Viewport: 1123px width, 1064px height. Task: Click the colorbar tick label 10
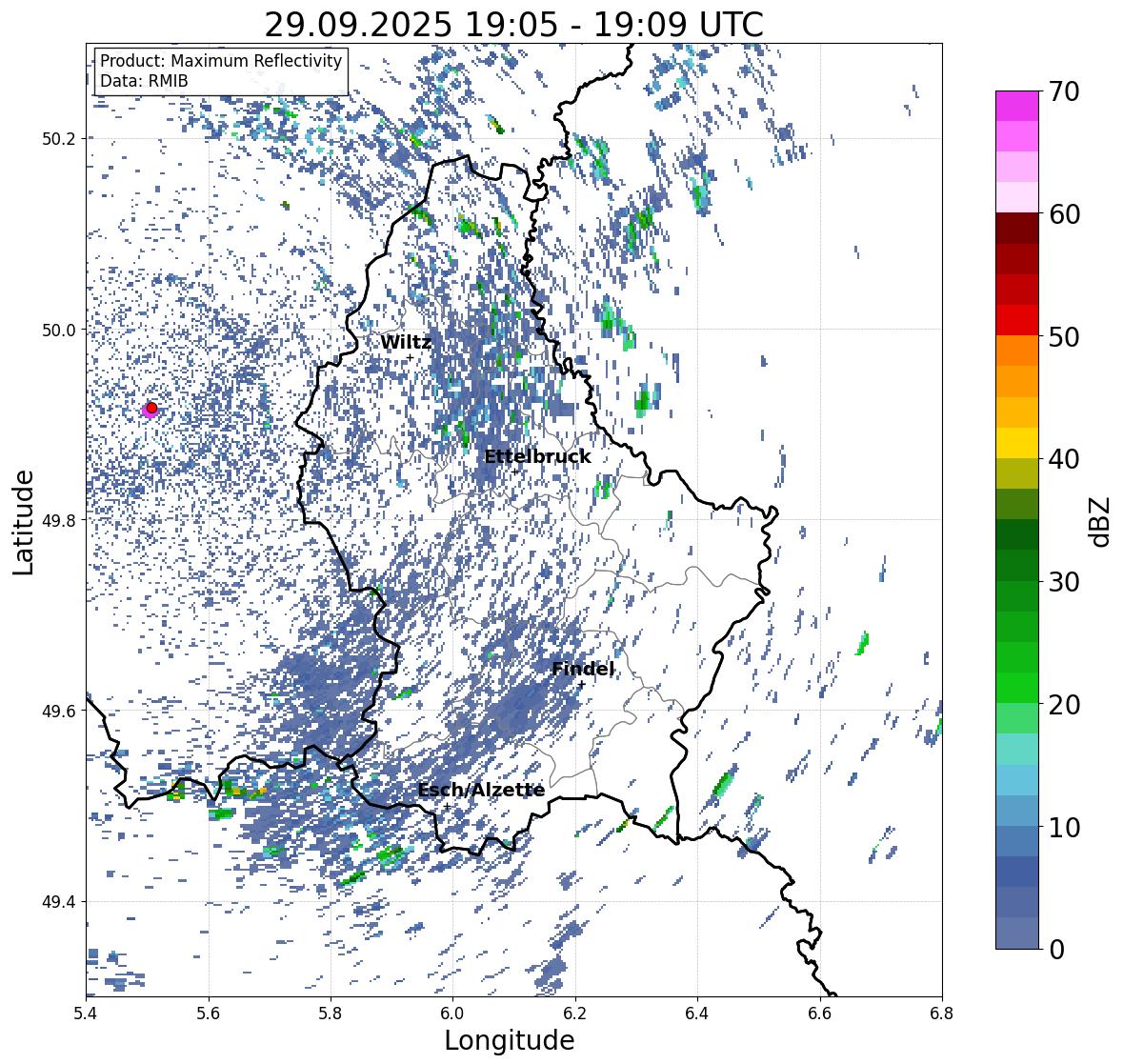[x=1064, y=827]
